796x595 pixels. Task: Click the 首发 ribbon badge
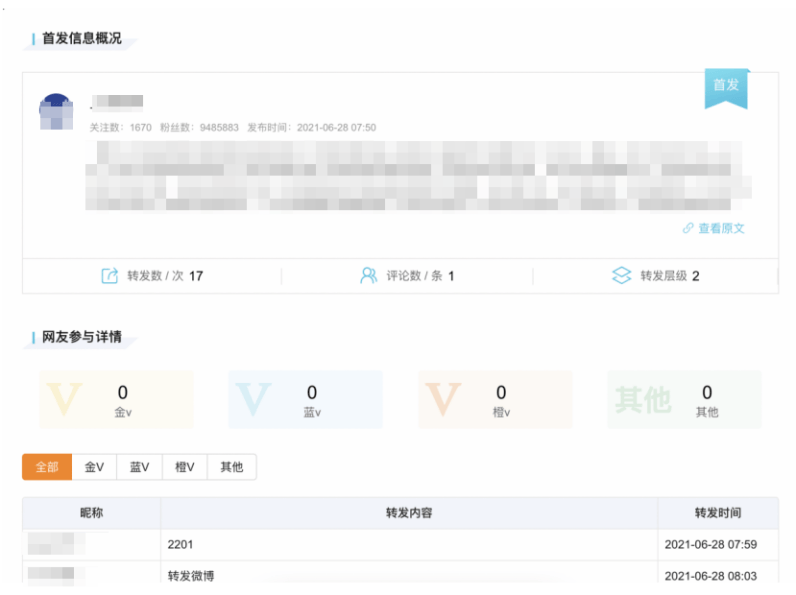pos(725,87)
